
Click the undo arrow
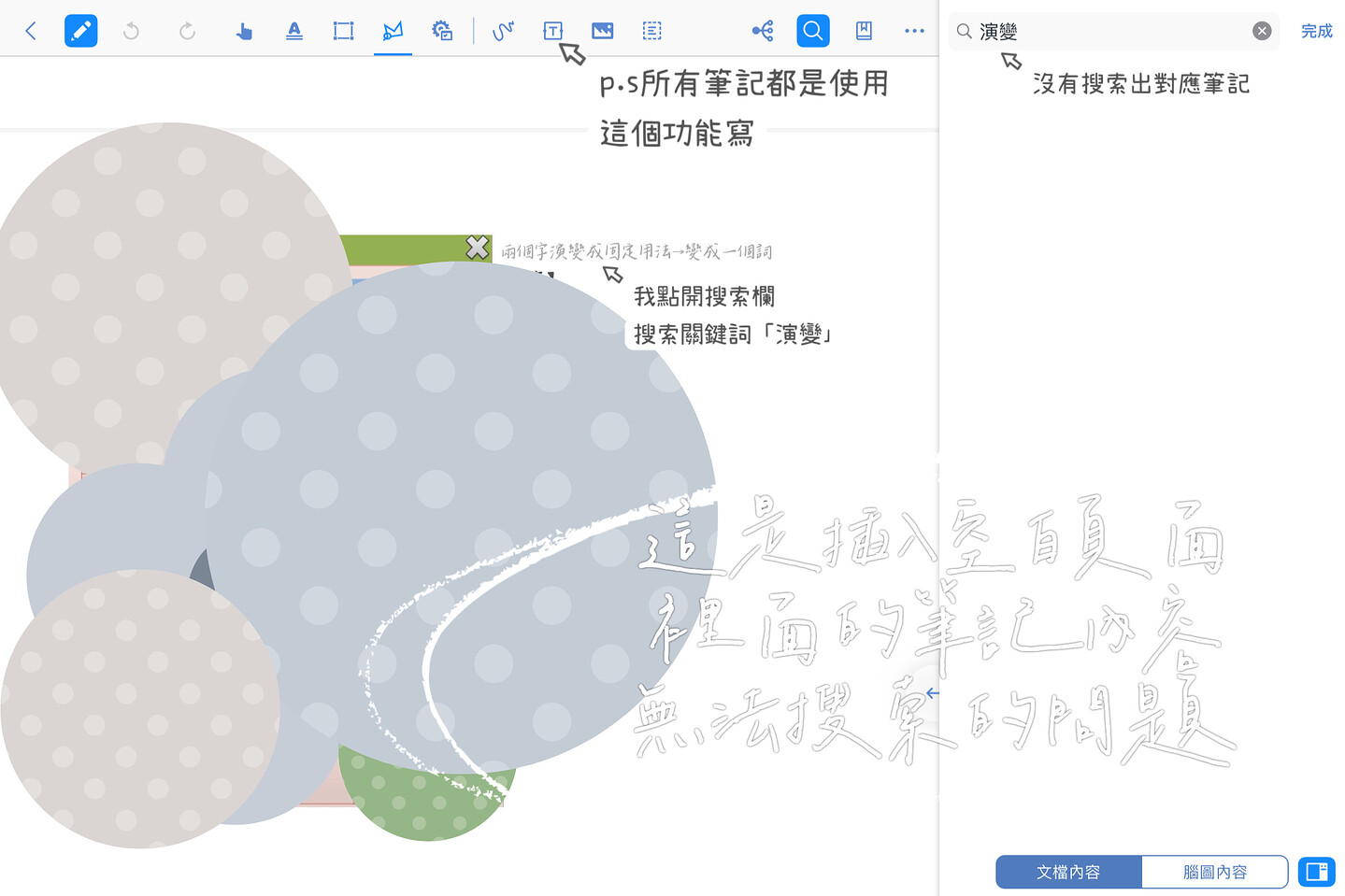(131, 30)
